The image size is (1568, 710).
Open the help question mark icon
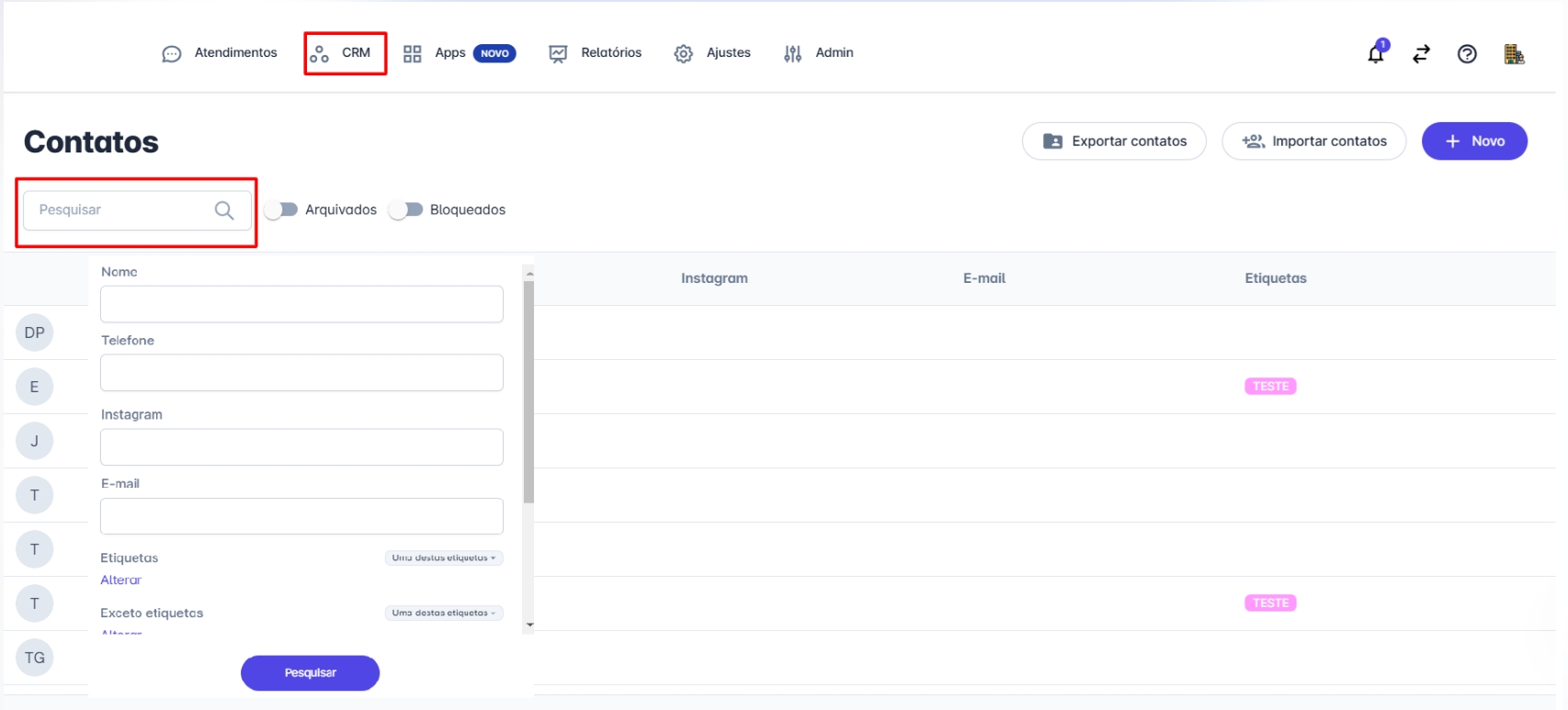tap(1467, 54)
